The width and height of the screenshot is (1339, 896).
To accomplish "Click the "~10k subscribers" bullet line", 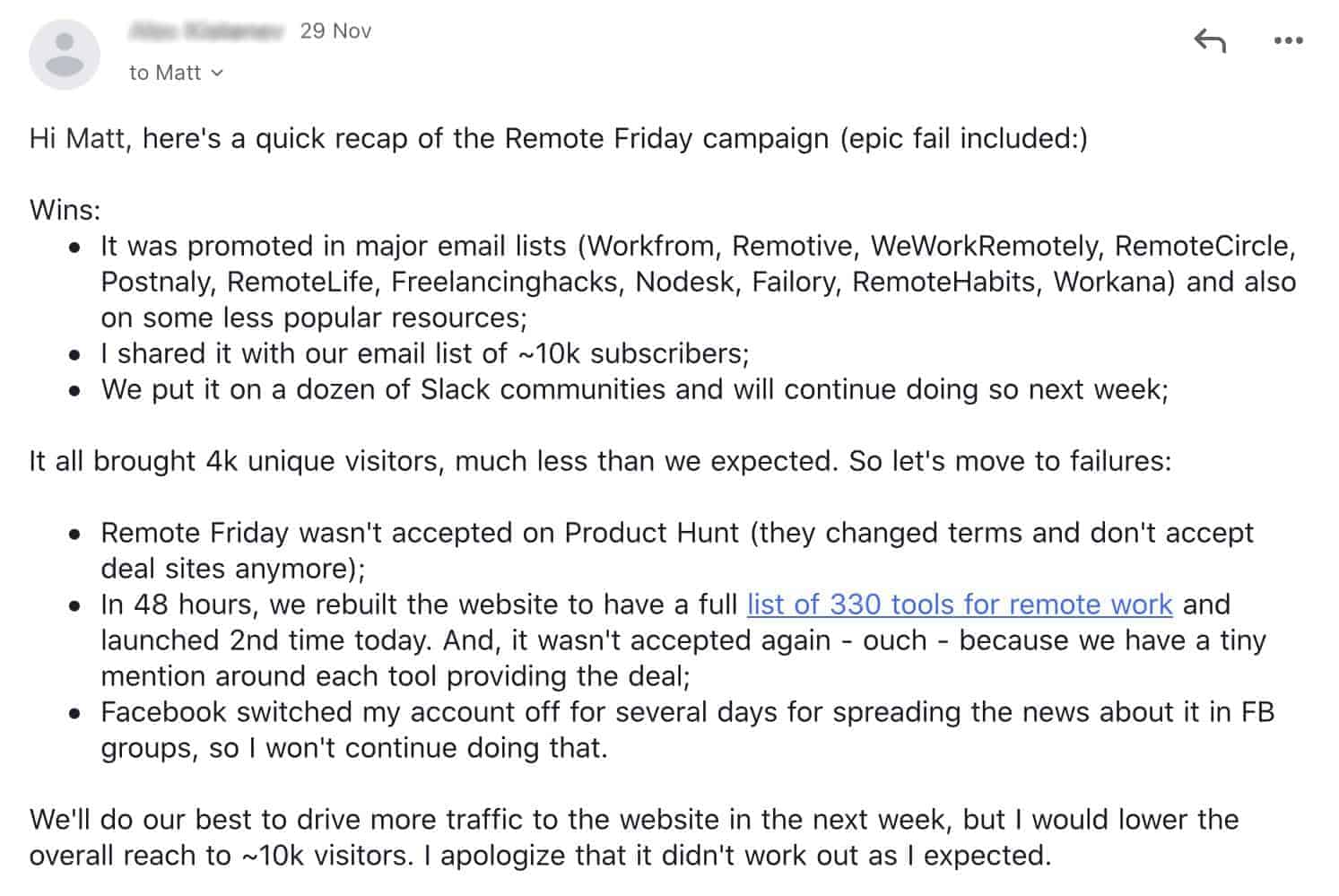I will pyautogui.click(x=424, y=353).
